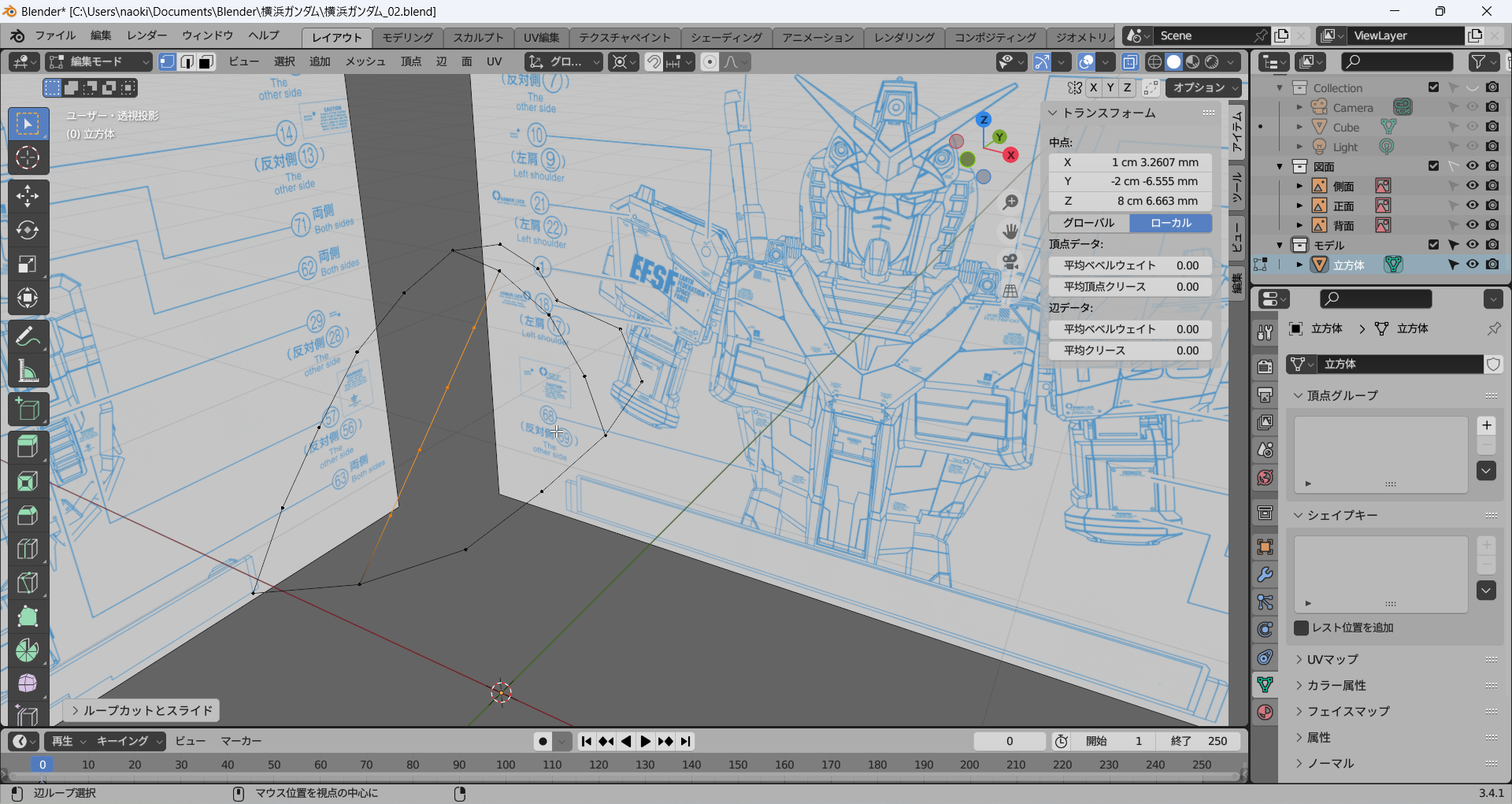This screenshot has height=804, width=1512.
Task: Switch to the モデリング workspace tab
Action: pos(407,37)
